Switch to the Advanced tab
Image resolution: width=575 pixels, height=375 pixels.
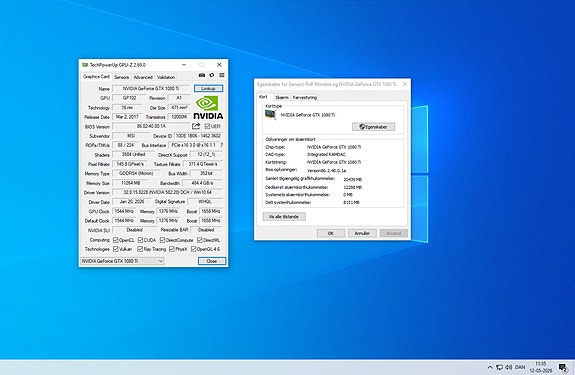coord(143,77)
